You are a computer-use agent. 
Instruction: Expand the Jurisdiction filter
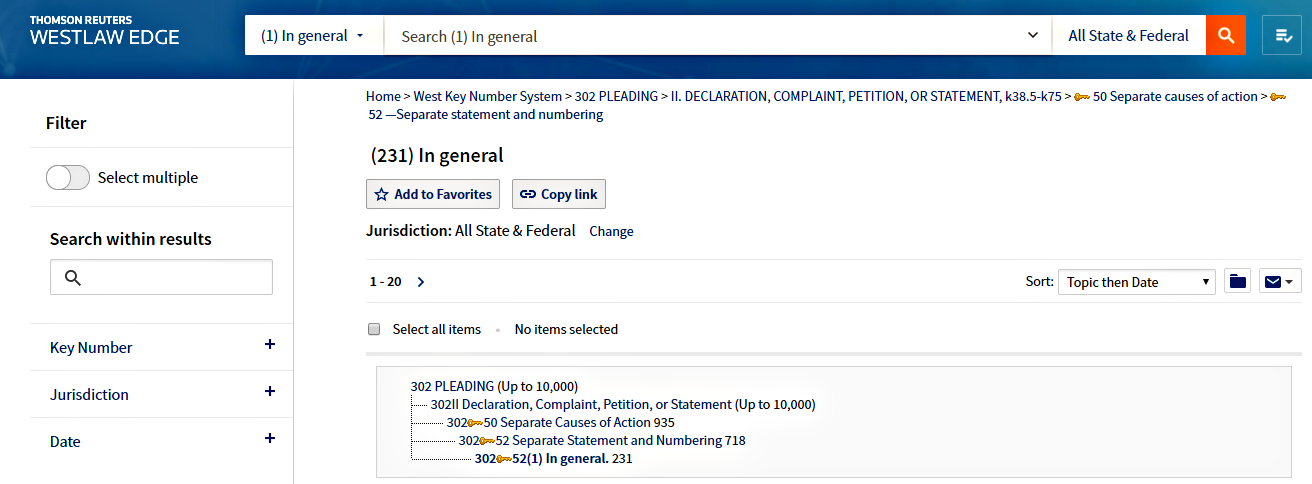coord(269,393)
